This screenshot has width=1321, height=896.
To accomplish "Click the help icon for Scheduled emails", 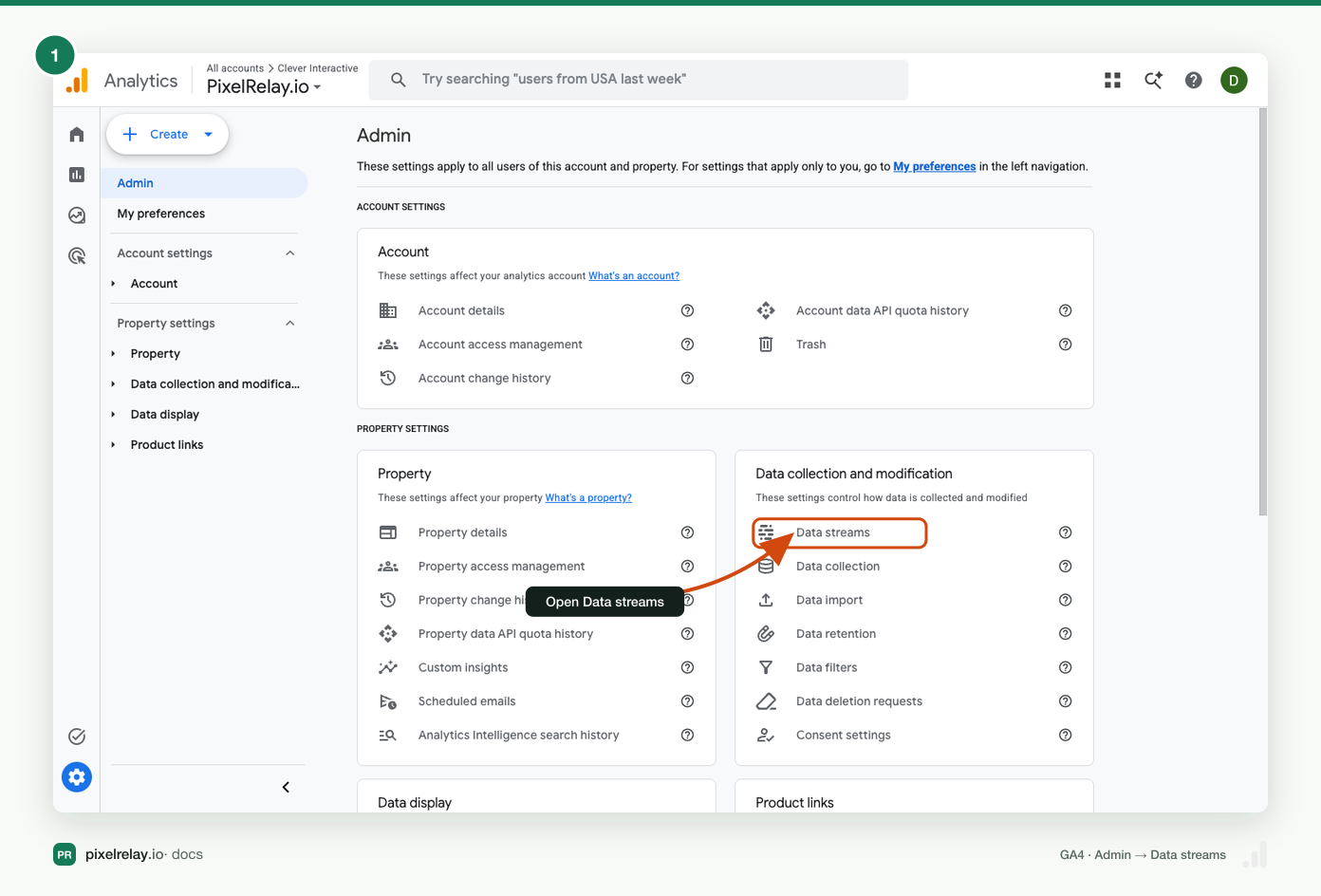I will [687, 701].
